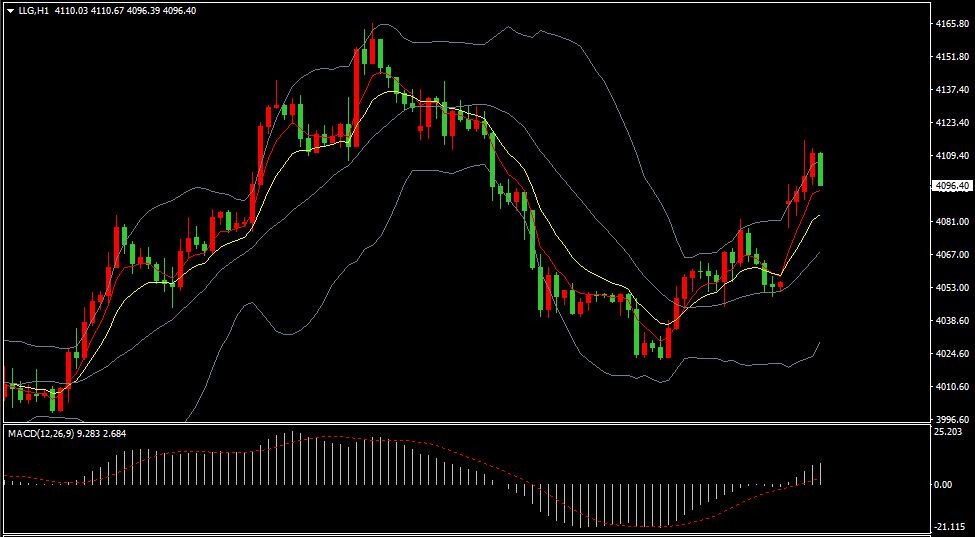Viewport: 975px width, 537px height.
Task: Click the highlighted 4096.40 current price tag
Action: tap(953, 185)
